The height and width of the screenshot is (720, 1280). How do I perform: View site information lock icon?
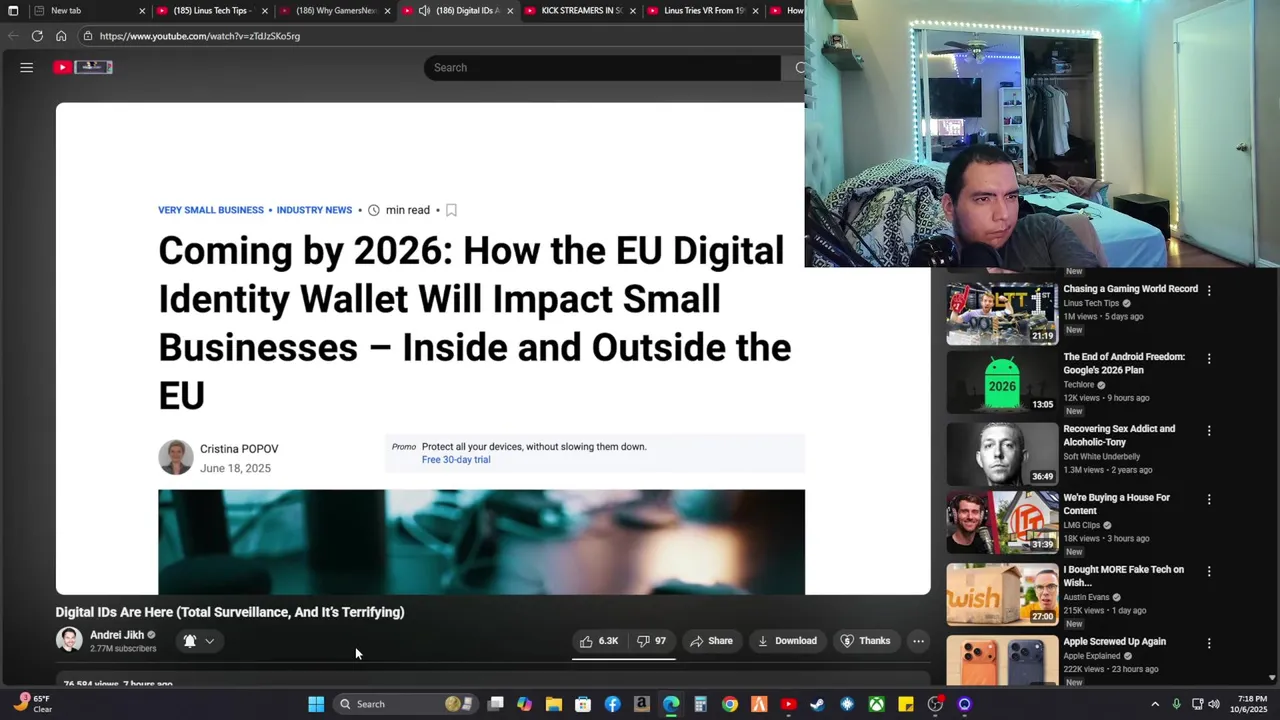click(88, 36)
